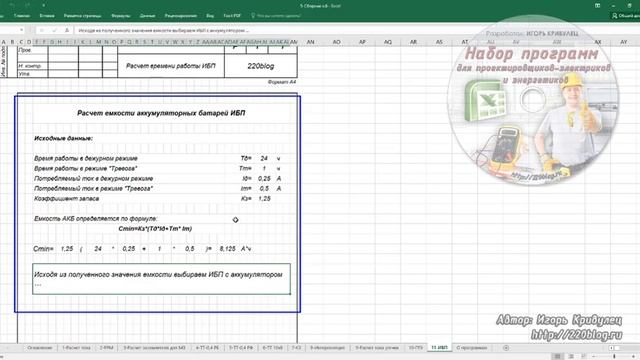
Task: Click inside the formula bar text
Action: pyautogui.click(x=164, y=30)
